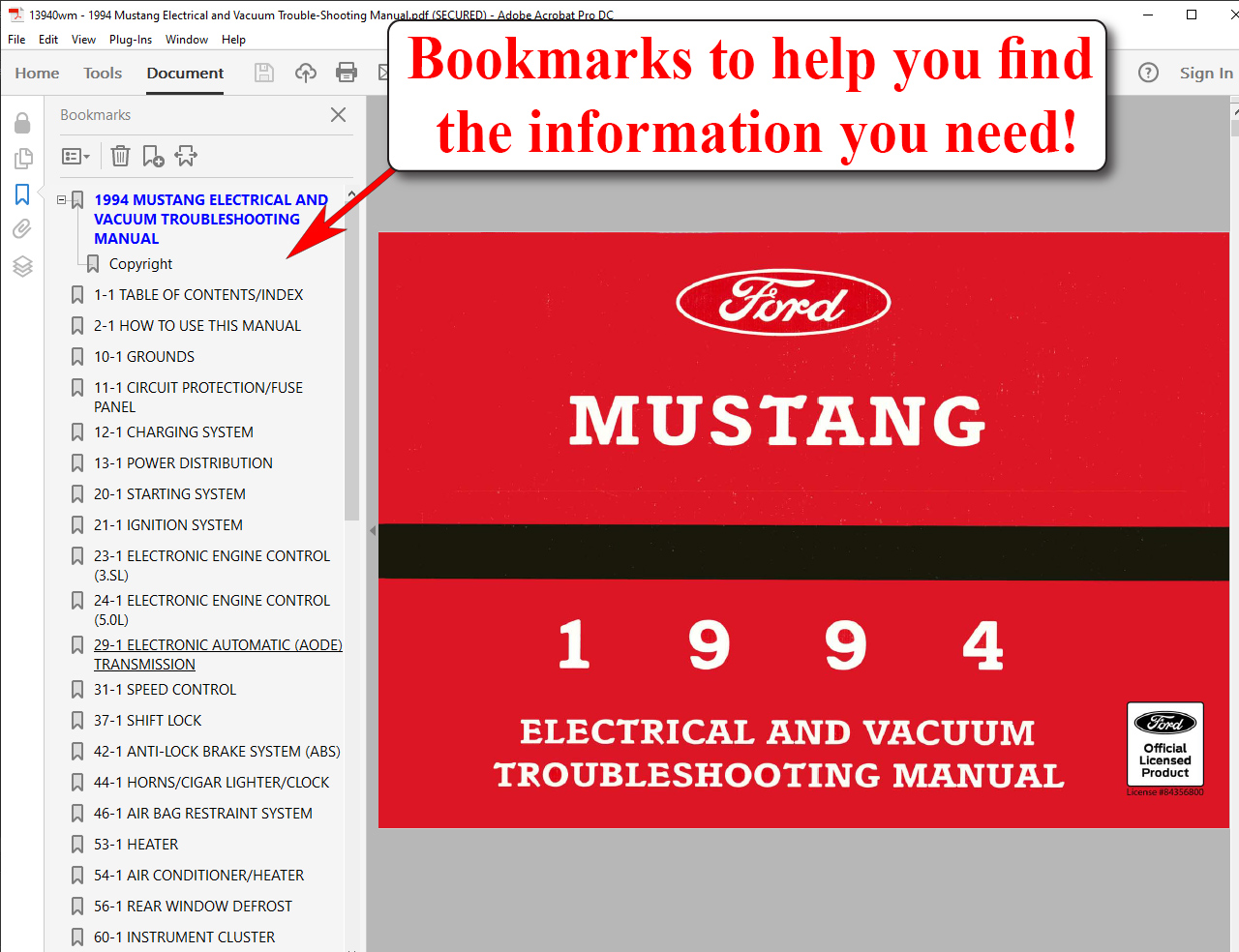Open 53-1 Heater bookmark
1239x952 pixels.
click(x=136, y=844)
